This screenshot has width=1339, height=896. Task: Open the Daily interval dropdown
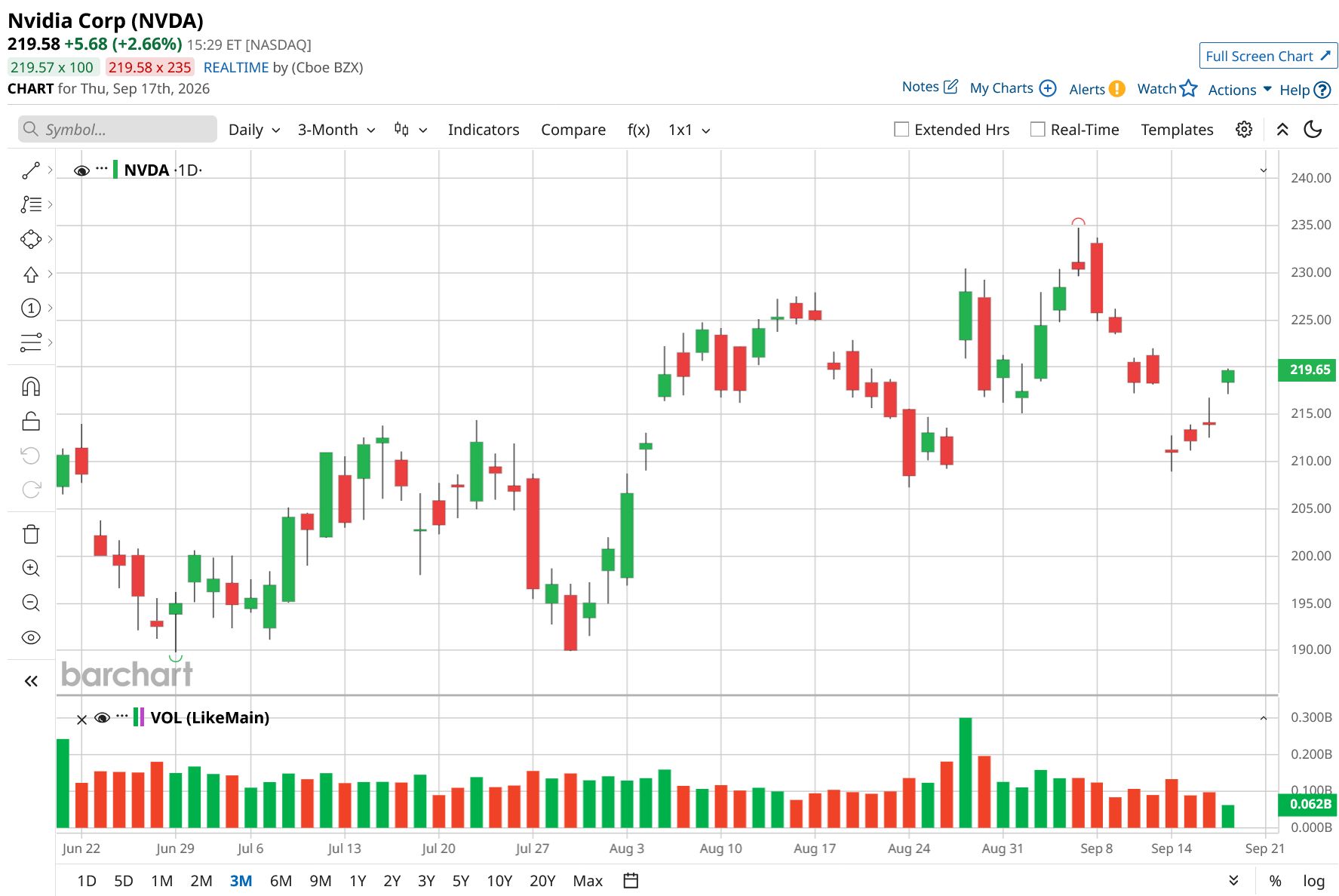[x=254, y=130]
